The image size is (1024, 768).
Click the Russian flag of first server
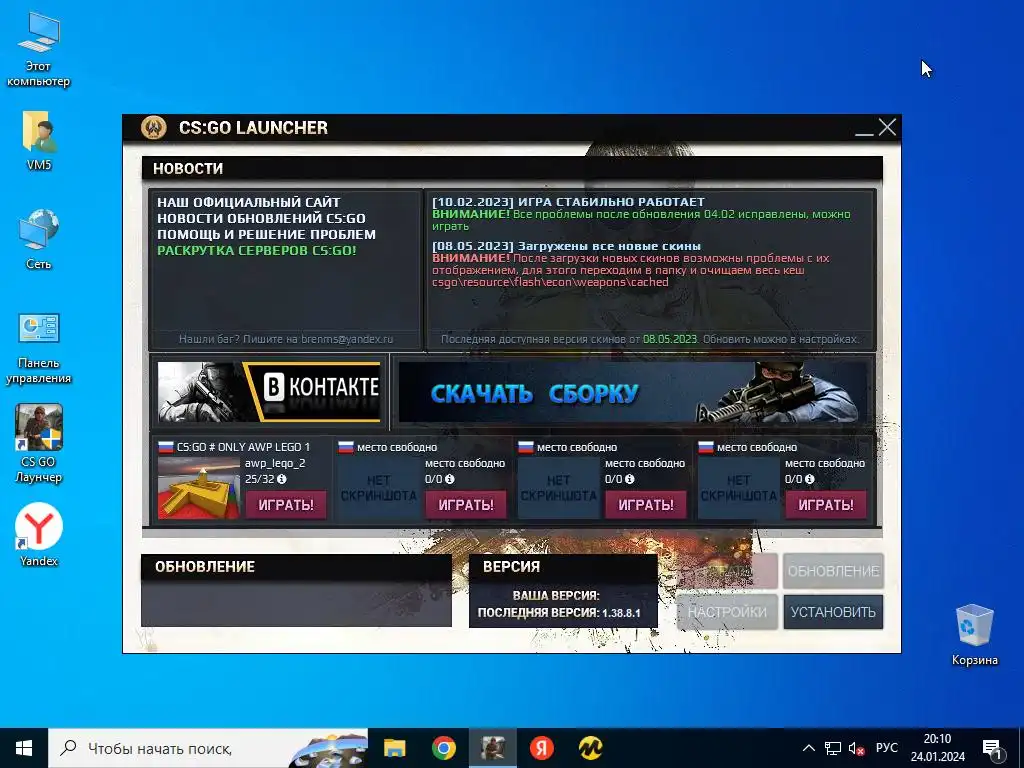point(166,447)
